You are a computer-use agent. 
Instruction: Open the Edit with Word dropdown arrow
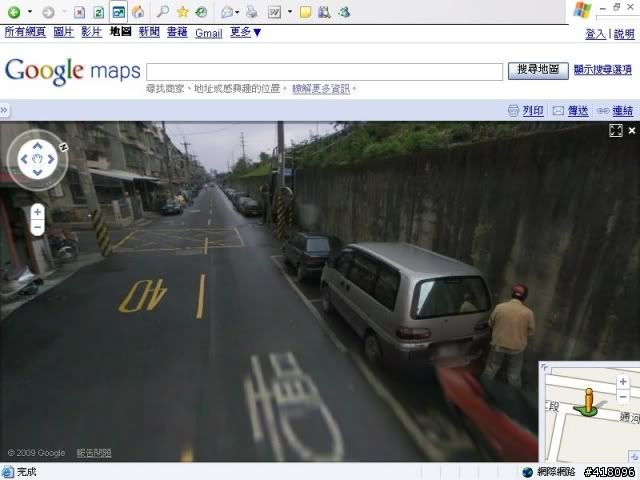(x=290, y=11)
